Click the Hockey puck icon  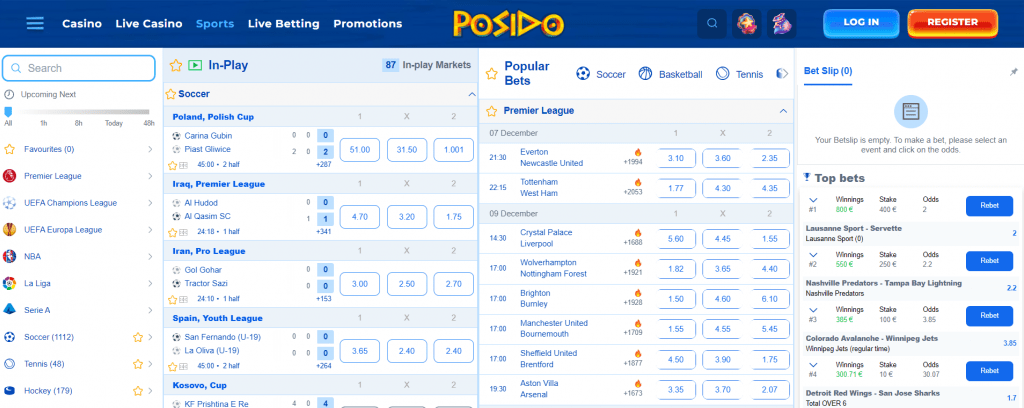click(x=9, y=391)
